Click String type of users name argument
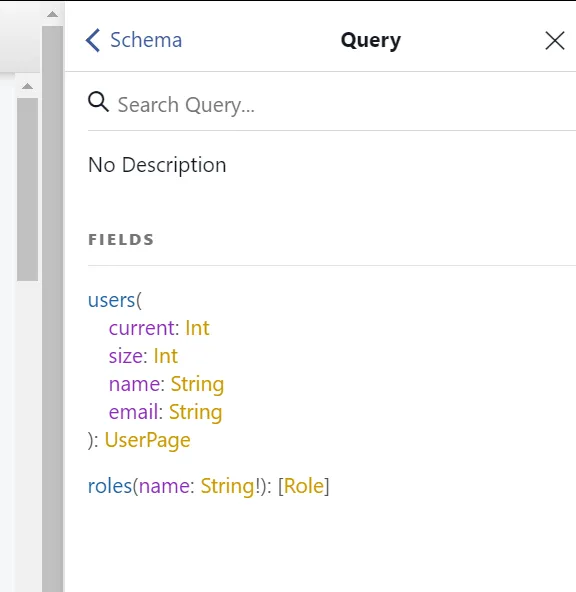This screenshot has width=576, height=592. pyautogui.click(x=197, y=384)
